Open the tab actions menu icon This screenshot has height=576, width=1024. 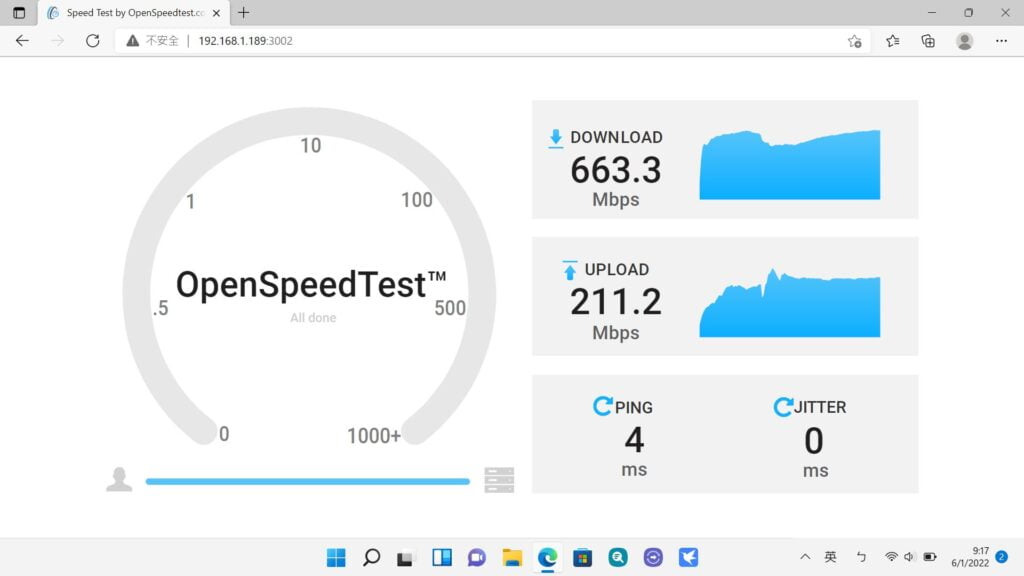click(19, 12)
